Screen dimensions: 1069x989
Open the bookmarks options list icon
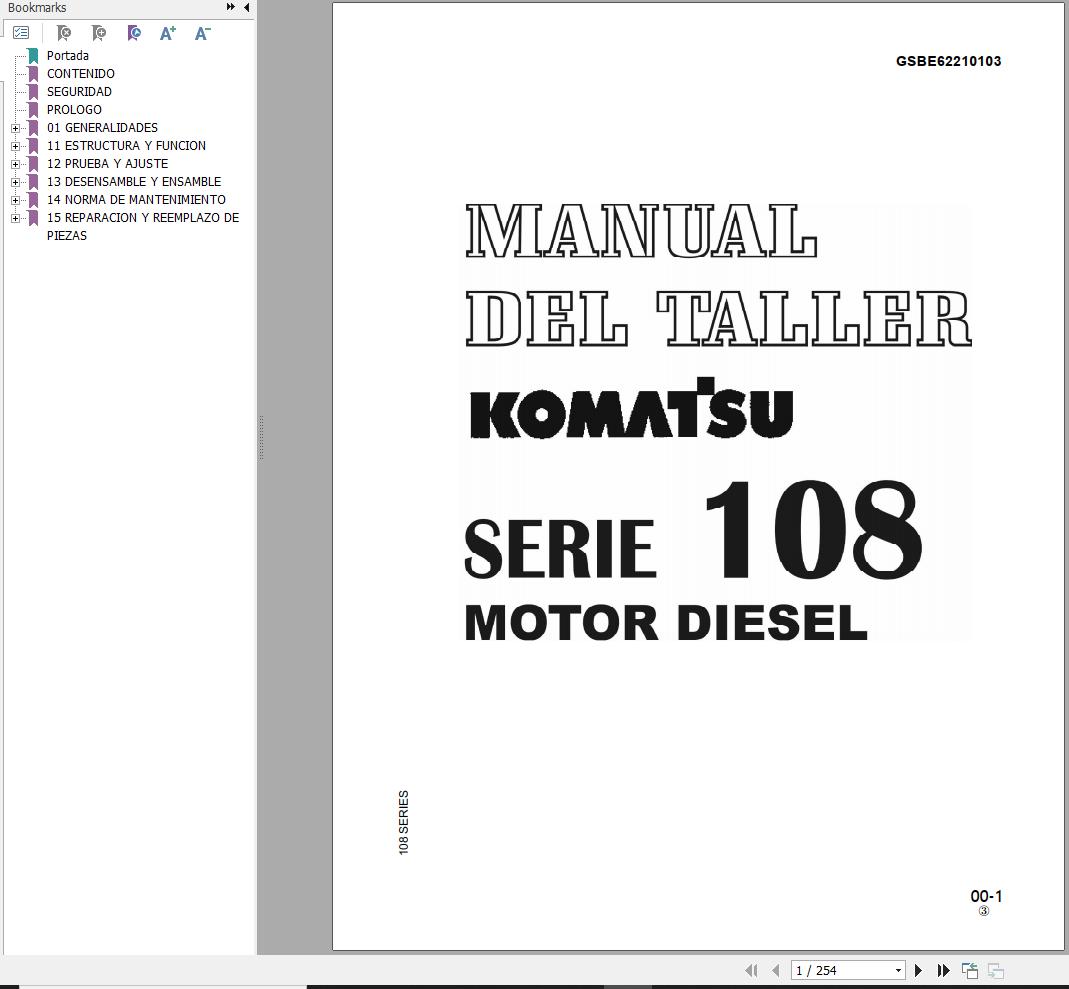(x=21, y=33)
